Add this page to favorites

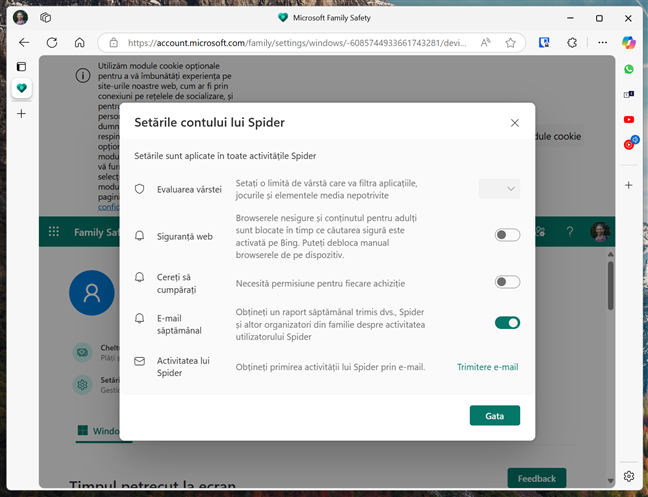[510, 43]
